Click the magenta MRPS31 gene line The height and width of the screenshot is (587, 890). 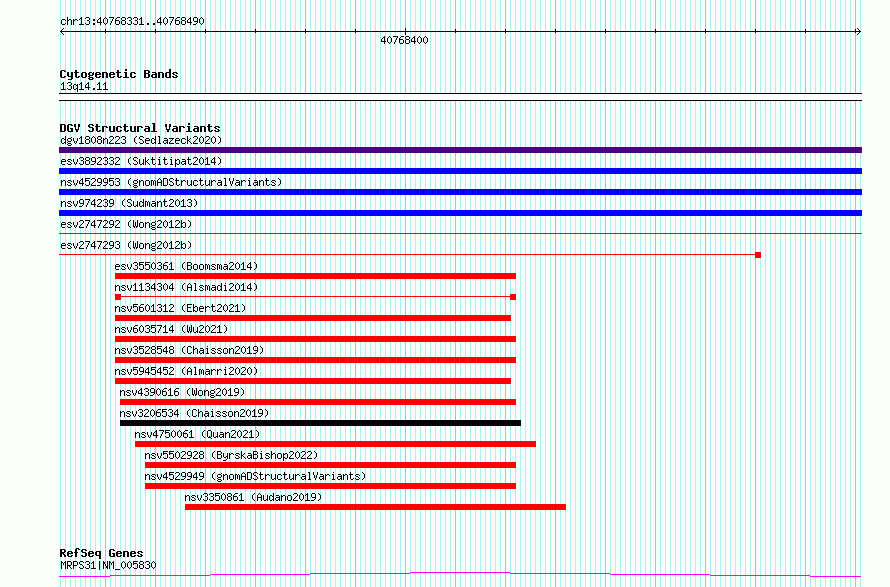point(460,575)
